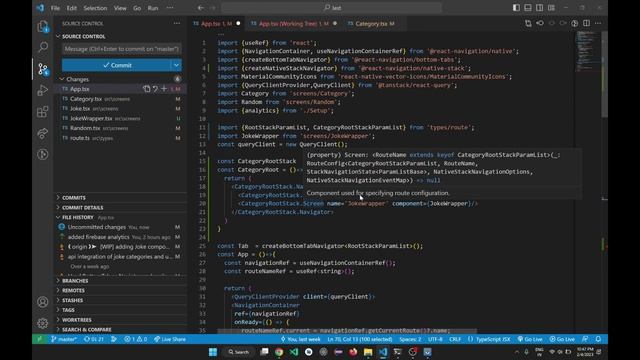Select 'added firebase analytics' history entry

[121, 237]
